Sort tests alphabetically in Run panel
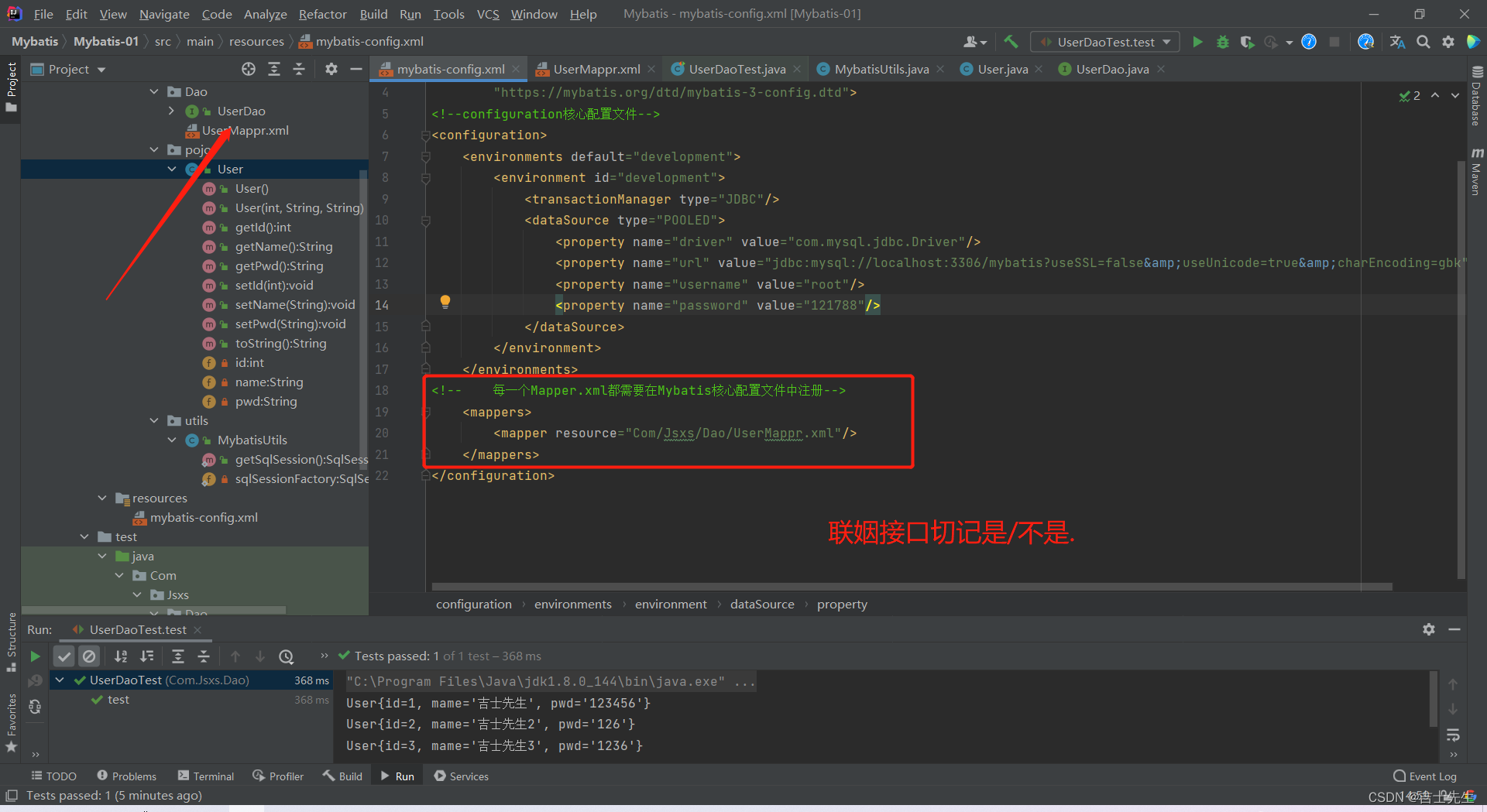This screenshot has width=1487, height=812. pos(121,656)
